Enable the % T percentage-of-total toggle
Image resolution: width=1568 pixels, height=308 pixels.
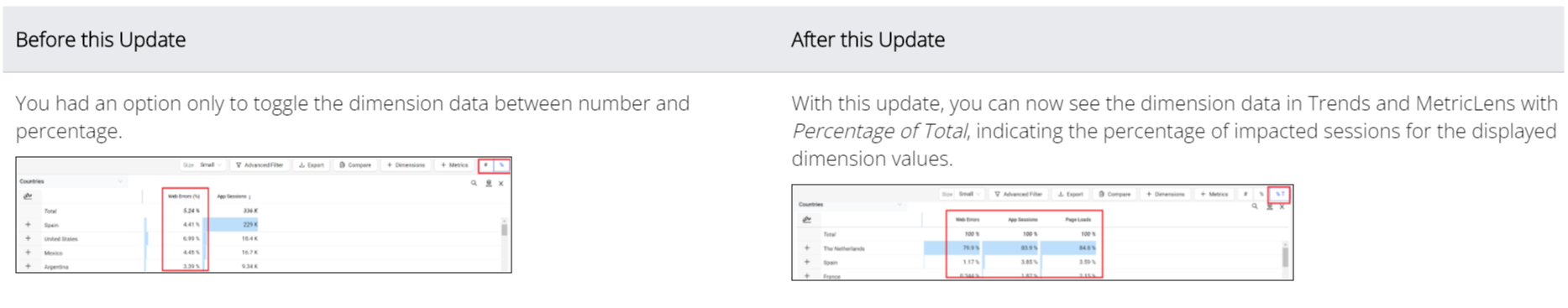pos(1279,194)
